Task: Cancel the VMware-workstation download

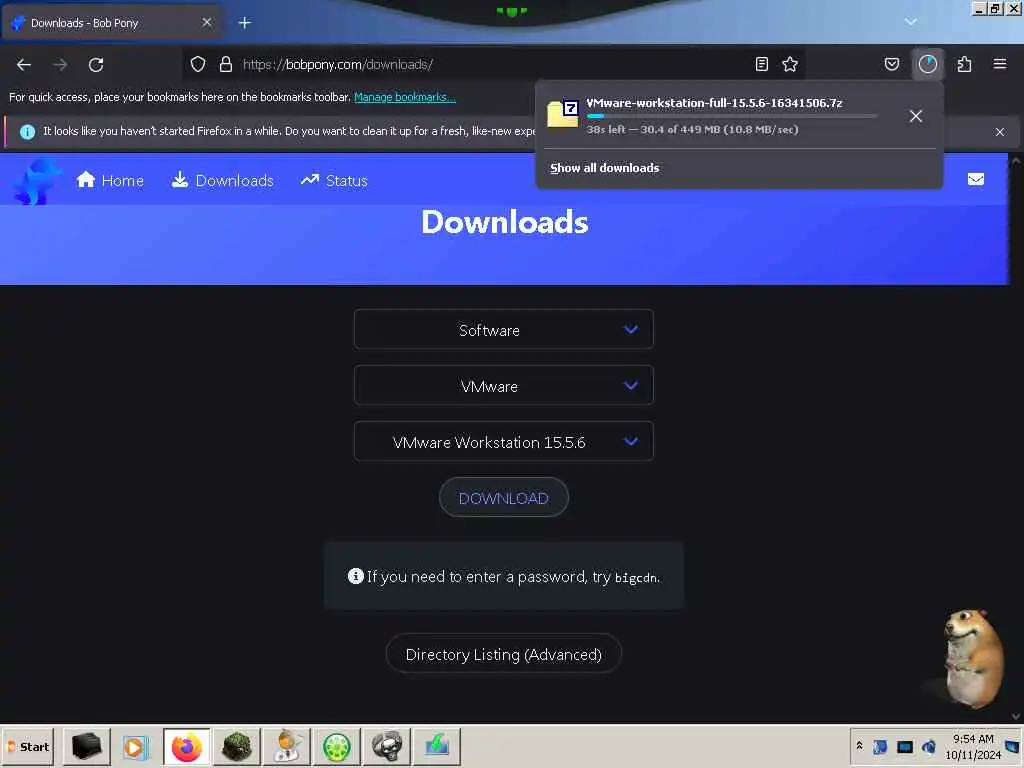Action: pyautogui.click(x=916, y=116)
